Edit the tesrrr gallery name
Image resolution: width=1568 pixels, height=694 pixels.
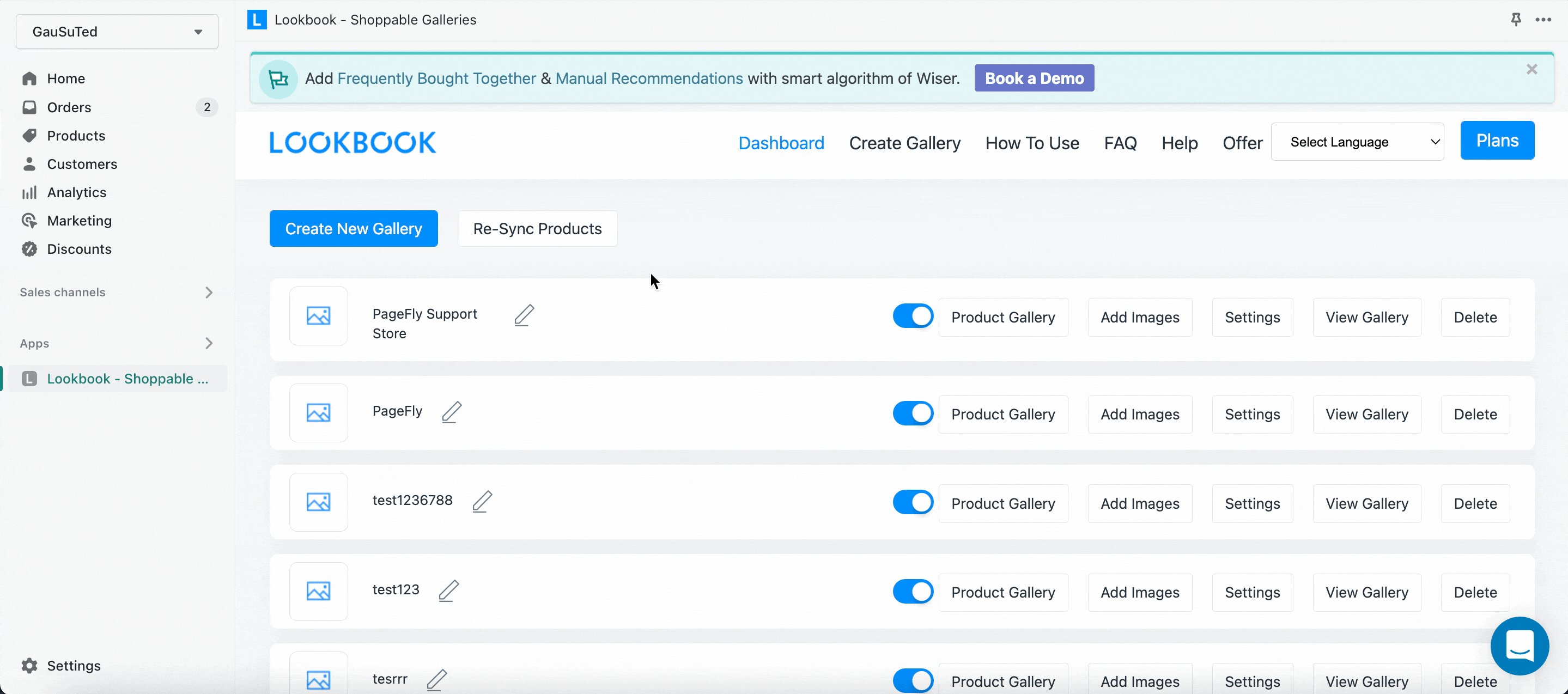coord(436,679)
